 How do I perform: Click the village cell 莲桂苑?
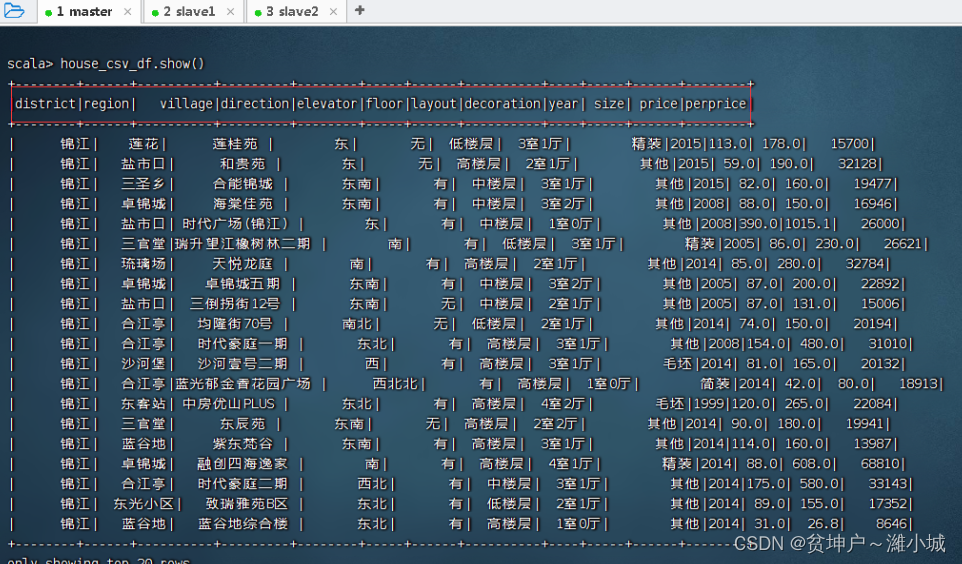coord(235,144)
